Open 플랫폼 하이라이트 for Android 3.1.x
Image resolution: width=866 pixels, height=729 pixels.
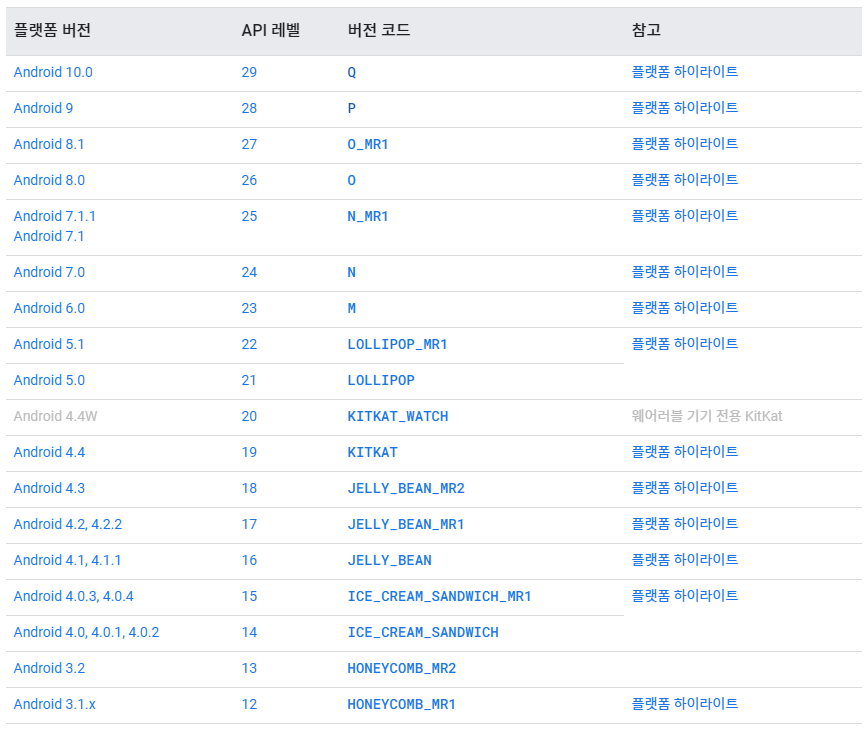(x=685, y=704)
